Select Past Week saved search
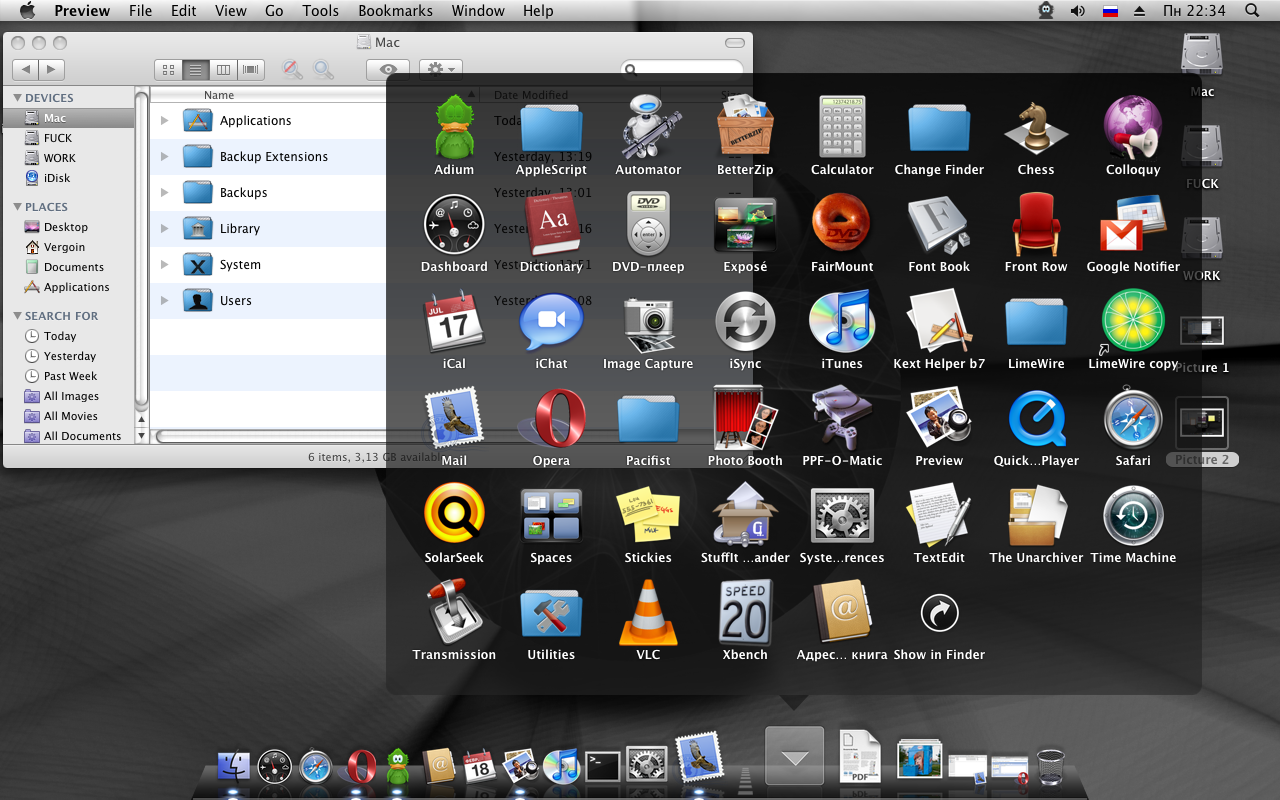The image size is (1280, 800). pos(70,376)
